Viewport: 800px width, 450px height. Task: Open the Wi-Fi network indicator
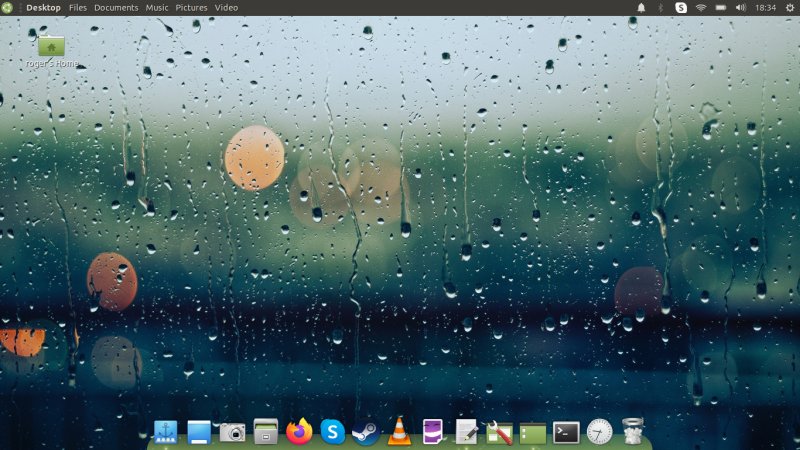(701, 8)
